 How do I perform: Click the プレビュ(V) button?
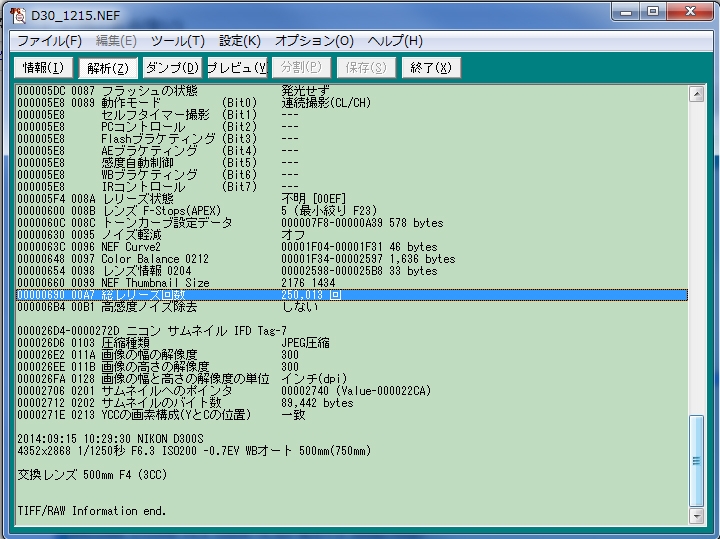[237, 68]
